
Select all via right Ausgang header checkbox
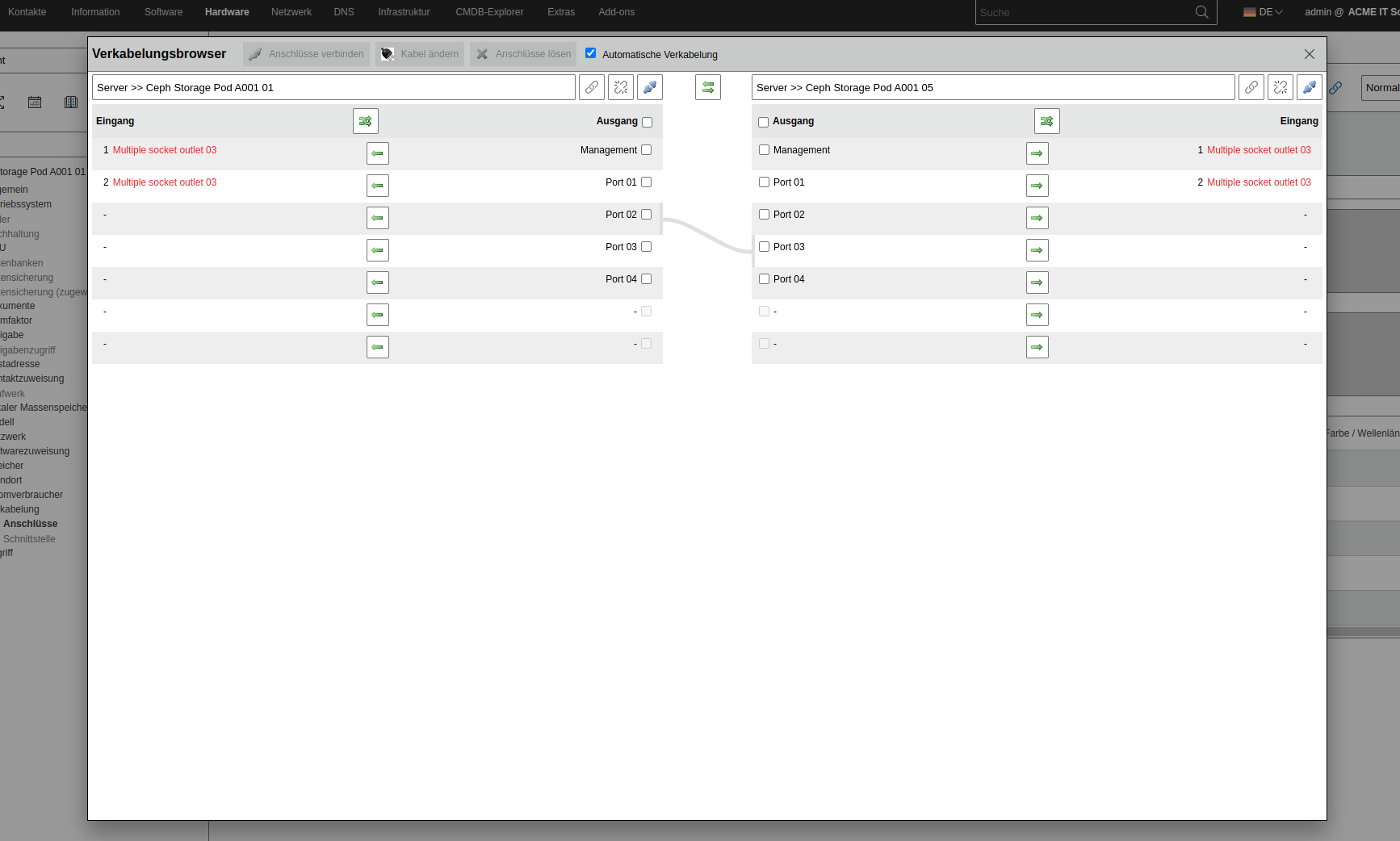[763, 122]
